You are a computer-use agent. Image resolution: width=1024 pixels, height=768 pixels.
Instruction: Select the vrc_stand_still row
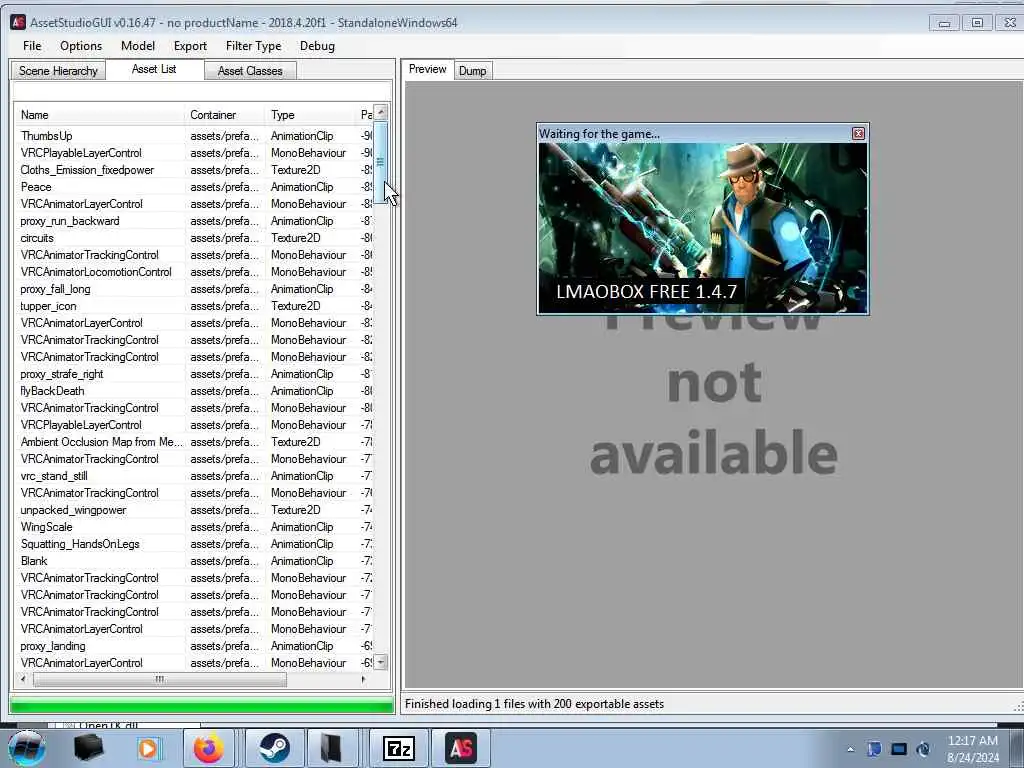[194, 475]
